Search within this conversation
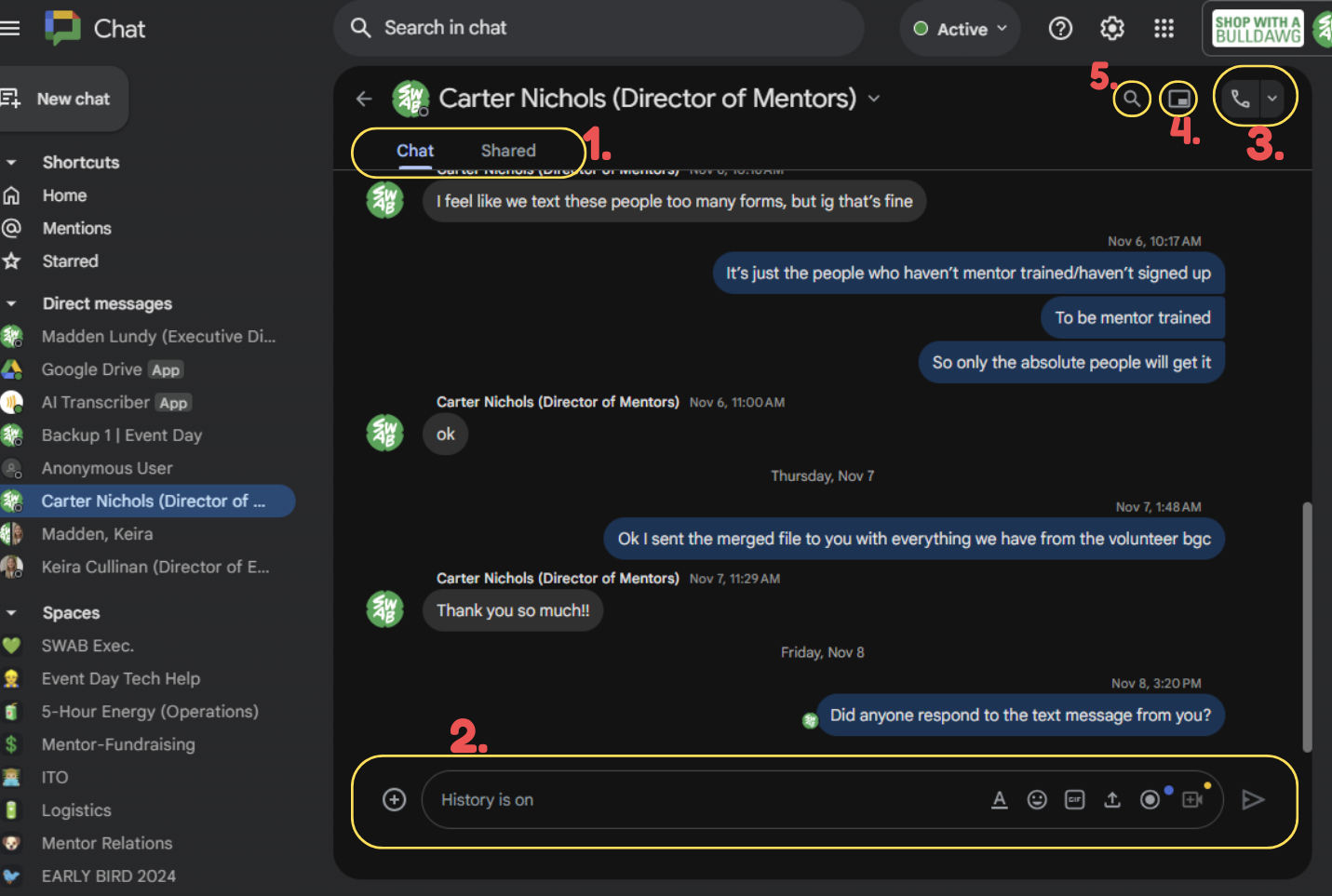The width and height of the screenshot is (1332, 896). point(1131,98)
